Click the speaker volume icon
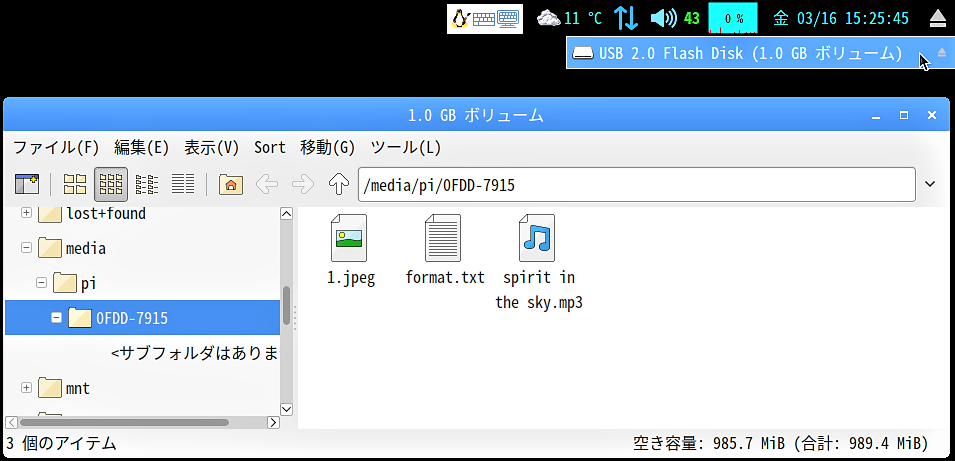The image size is (955, 461). pyautogui.click(x=663, y=18)
